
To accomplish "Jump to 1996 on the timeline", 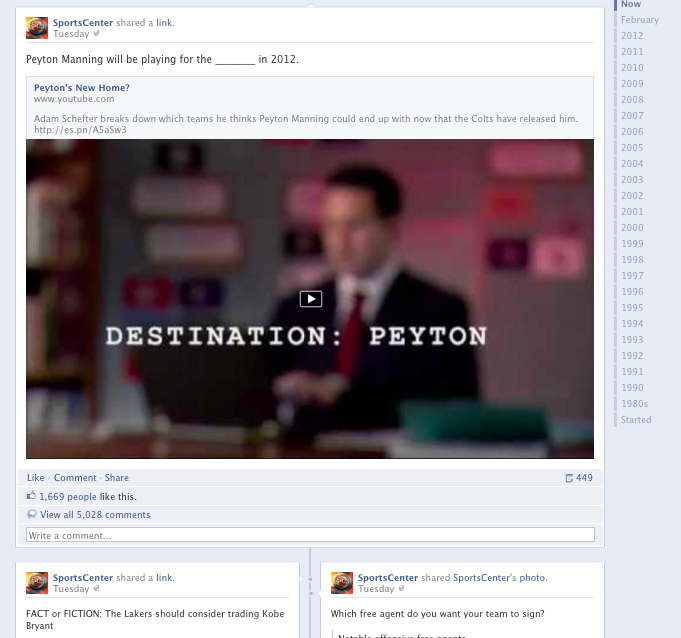I will point(632,292).
